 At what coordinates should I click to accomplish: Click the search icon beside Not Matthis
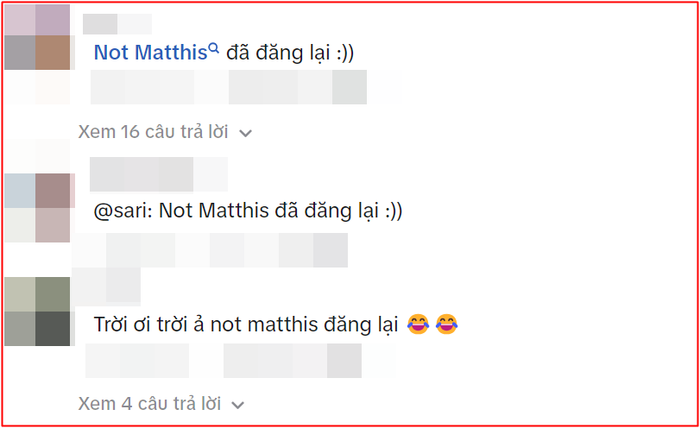click(x=214, y=48)
